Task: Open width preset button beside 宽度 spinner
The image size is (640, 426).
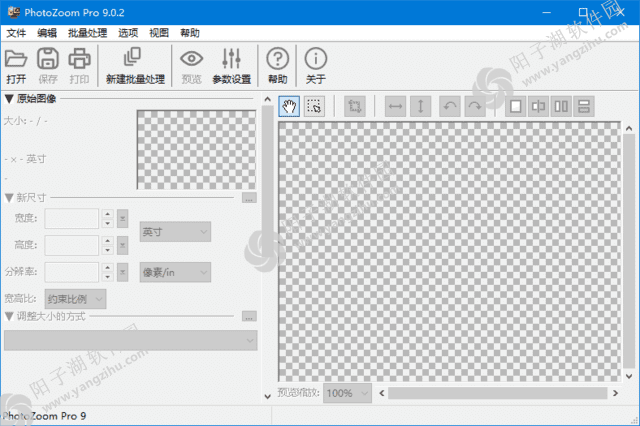Action: click(122, 218)
